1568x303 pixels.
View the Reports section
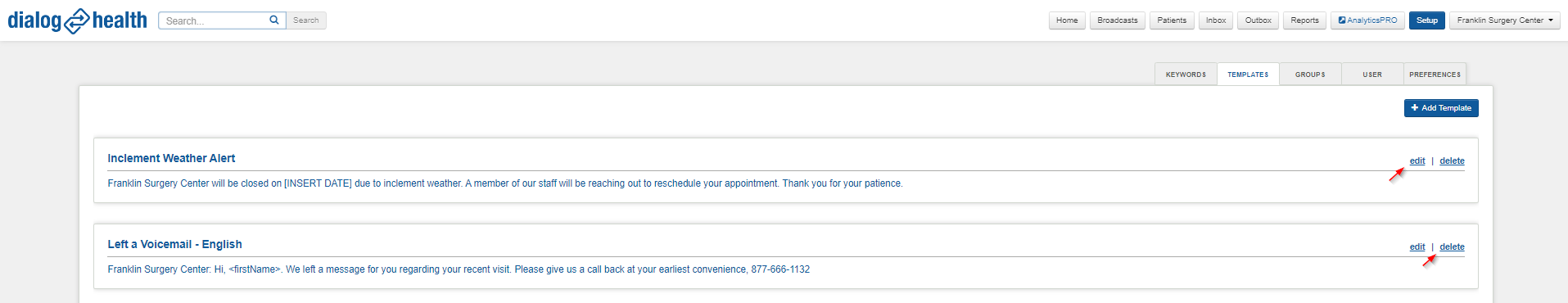click(1305, 20)
